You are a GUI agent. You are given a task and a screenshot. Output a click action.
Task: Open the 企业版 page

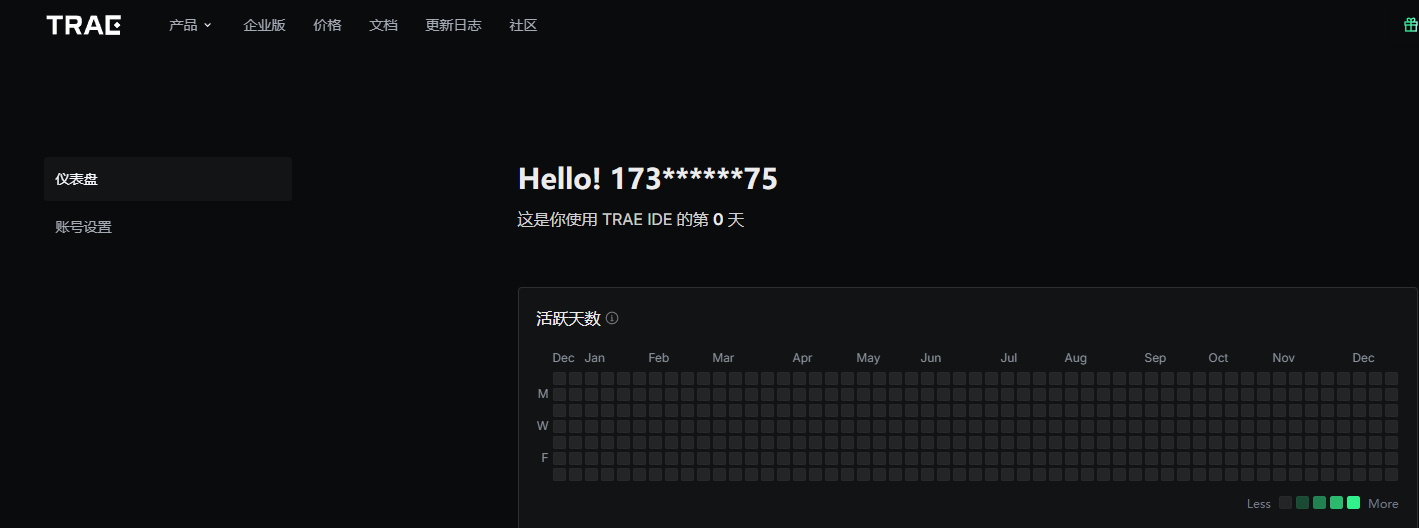[264, 25]
